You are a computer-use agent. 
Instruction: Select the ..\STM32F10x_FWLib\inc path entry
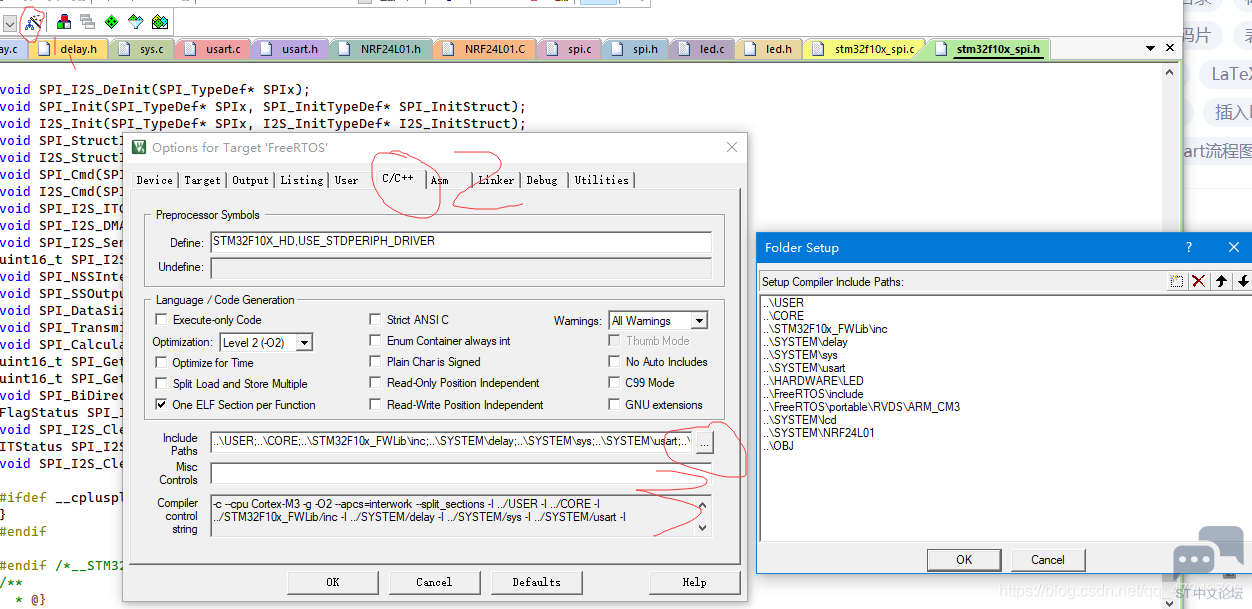tap(825, 328)
